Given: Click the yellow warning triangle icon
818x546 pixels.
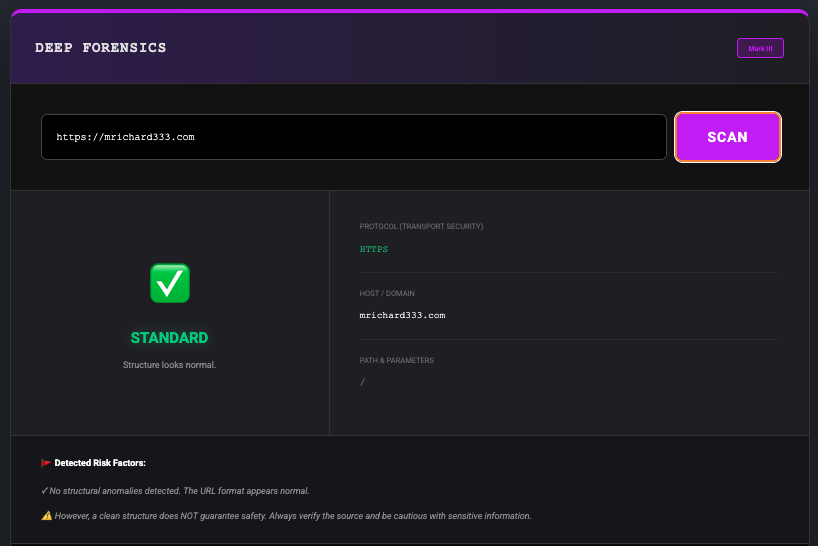Looking at the screenshot, I should pos(46,516).
